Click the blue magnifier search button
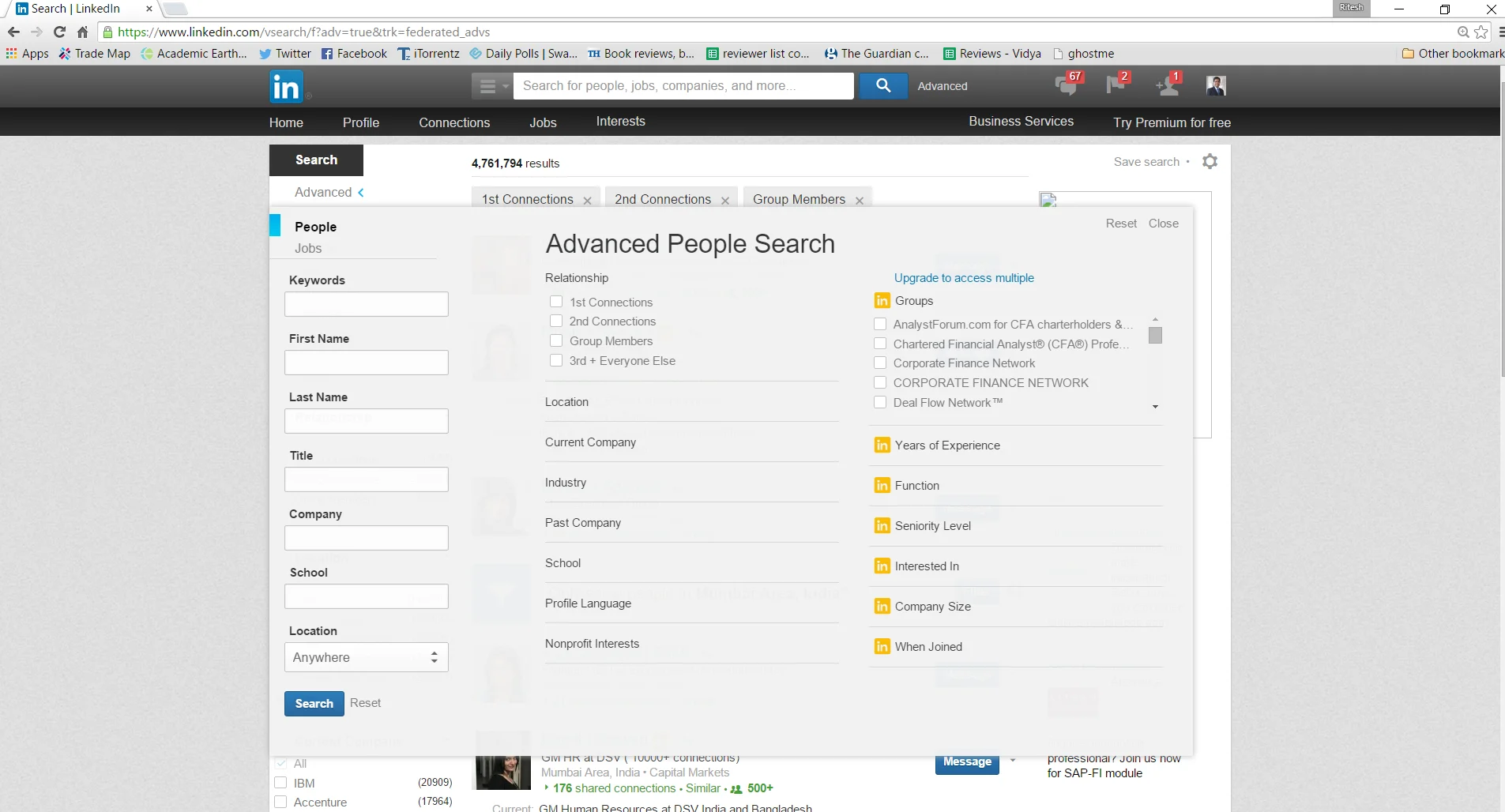This screenshot has width=1505, height=812. (882, 85)
